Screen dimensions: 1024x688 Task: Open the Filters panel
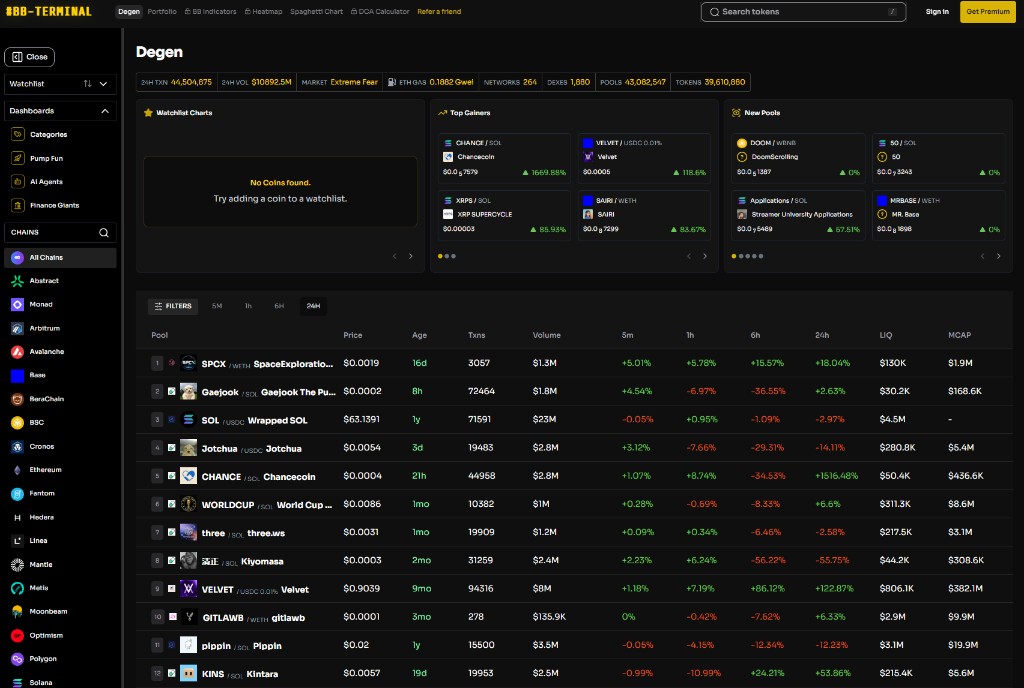(173, 305)
